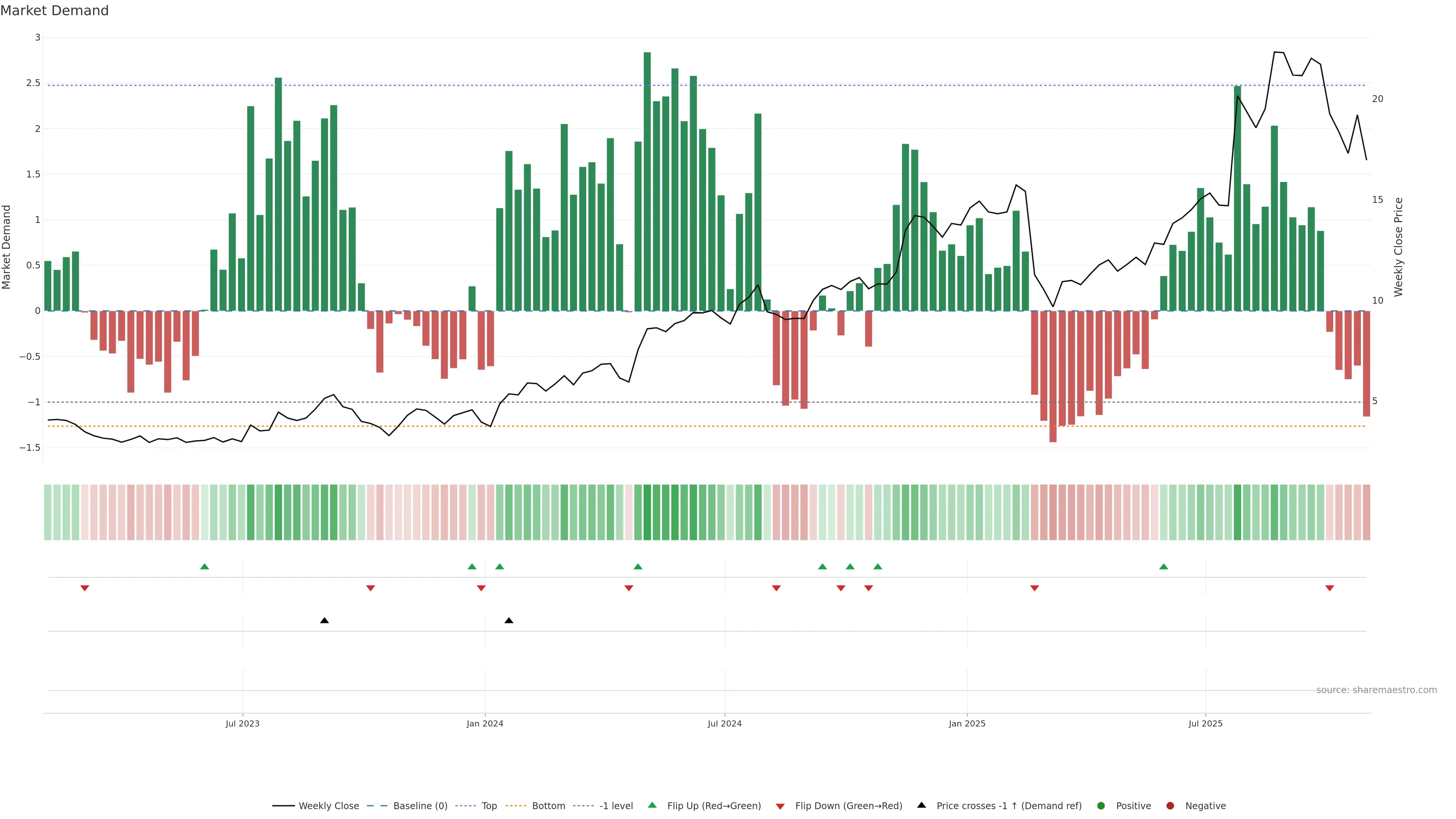This screenshot has height=819, width=1456.
Task: Toggle the Top legend entry
Action: click(489, 805)
